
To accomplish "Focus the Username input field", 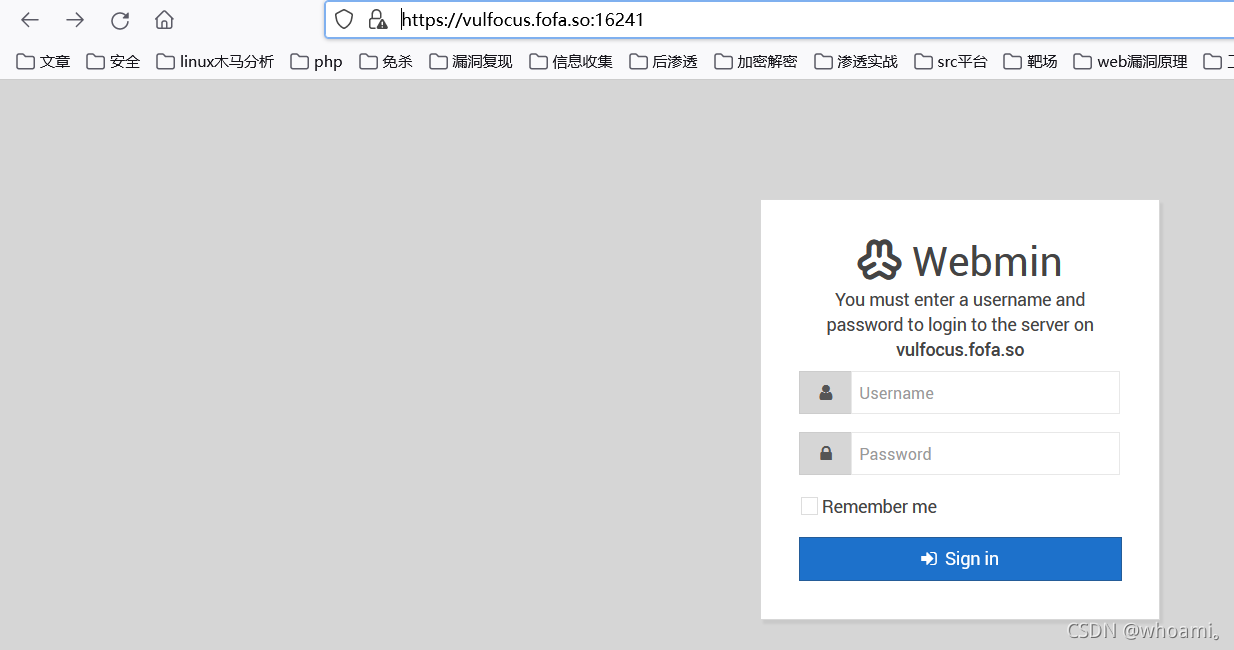I will coord(985,393).
